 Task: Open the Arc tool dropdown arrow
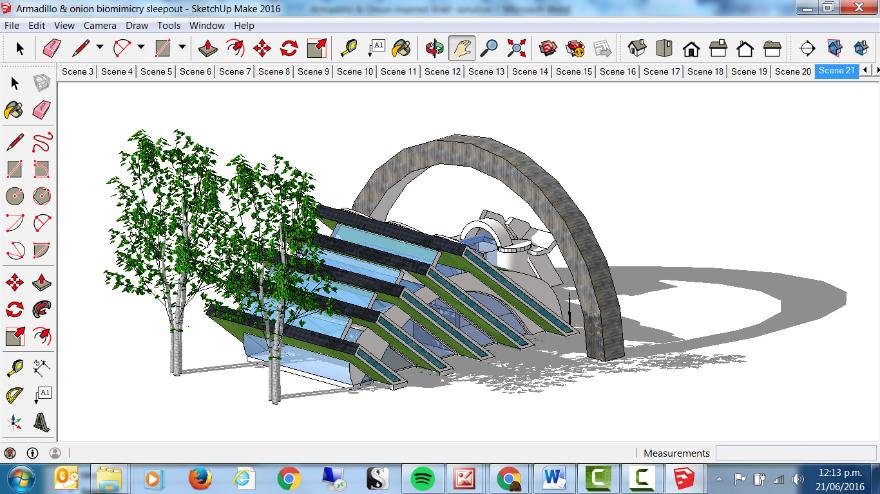[x=141, y=48]
